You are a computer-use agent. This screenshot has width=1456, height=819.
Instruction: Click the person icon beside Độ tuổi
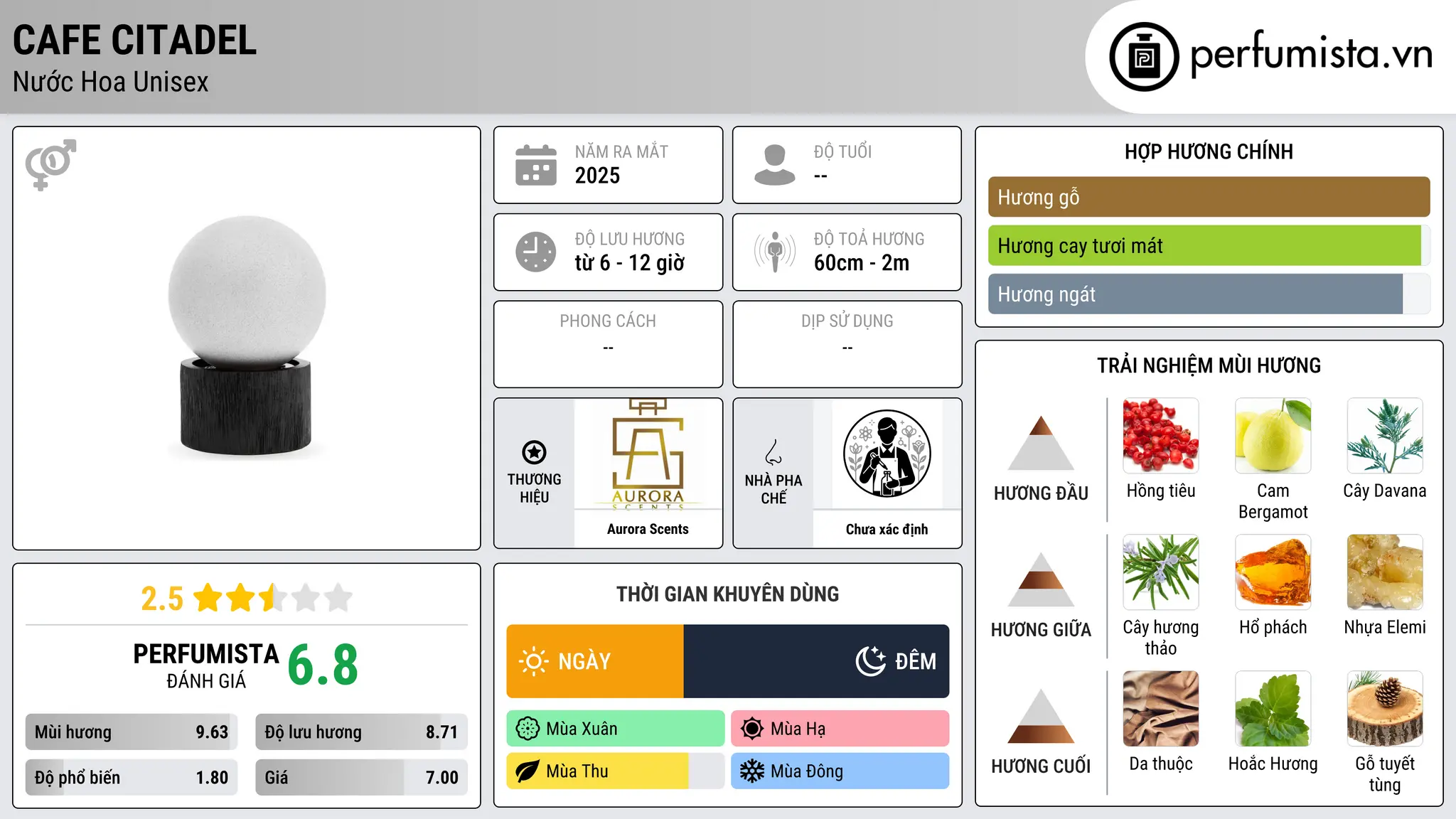click(x=775, y=165)
